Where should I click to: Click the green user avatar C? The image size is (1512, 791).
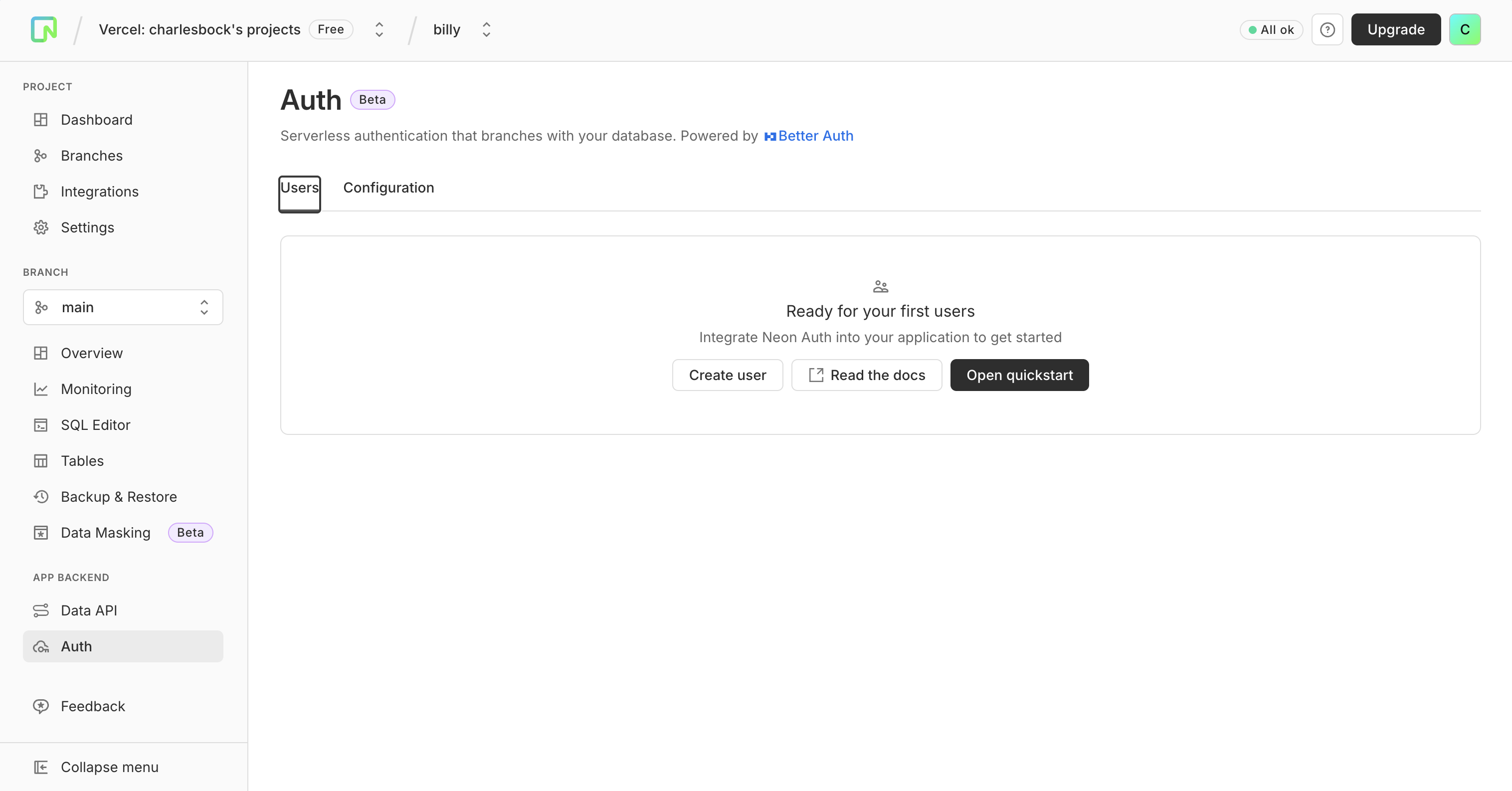click(1465, 29)
